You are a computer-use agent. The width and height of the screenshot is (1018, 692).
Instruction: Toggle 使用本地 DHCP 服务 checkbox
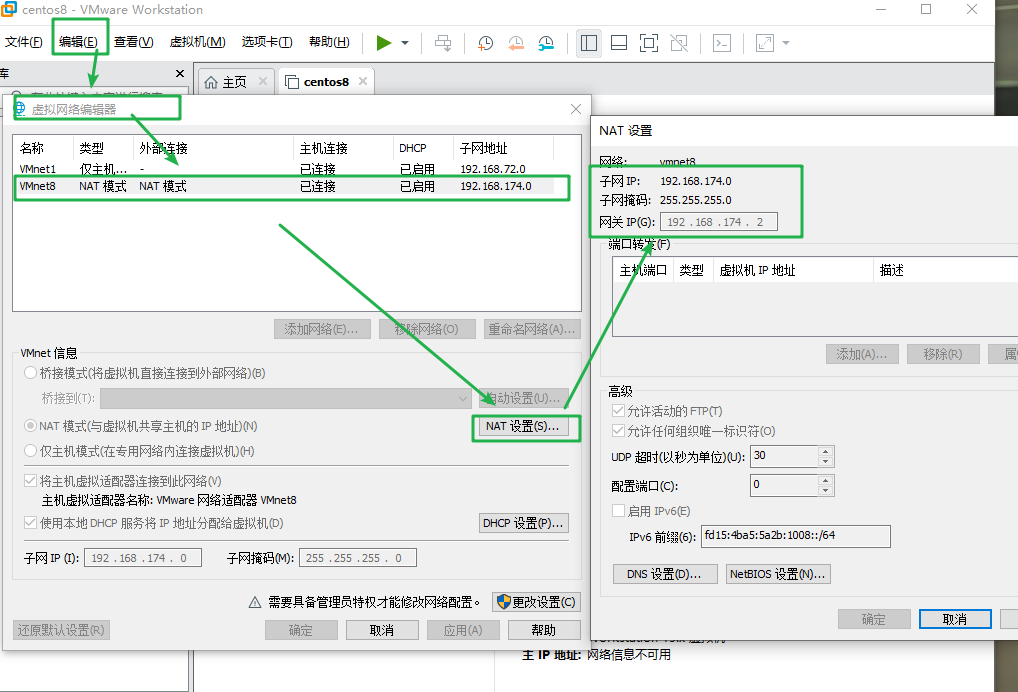click(30, 523)
